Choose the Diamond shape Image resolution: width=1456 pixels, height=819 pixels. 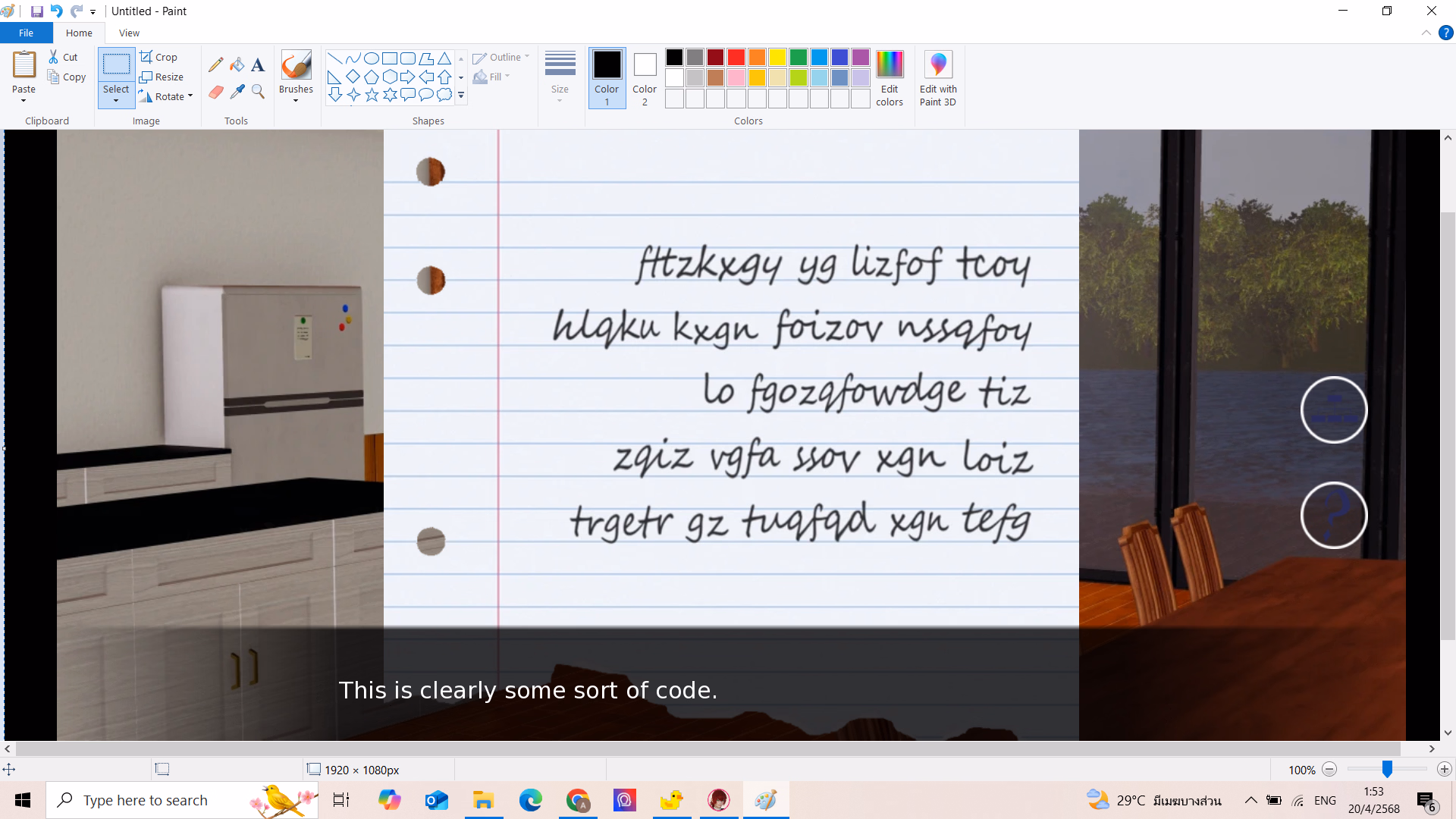[x=353, y=77]
